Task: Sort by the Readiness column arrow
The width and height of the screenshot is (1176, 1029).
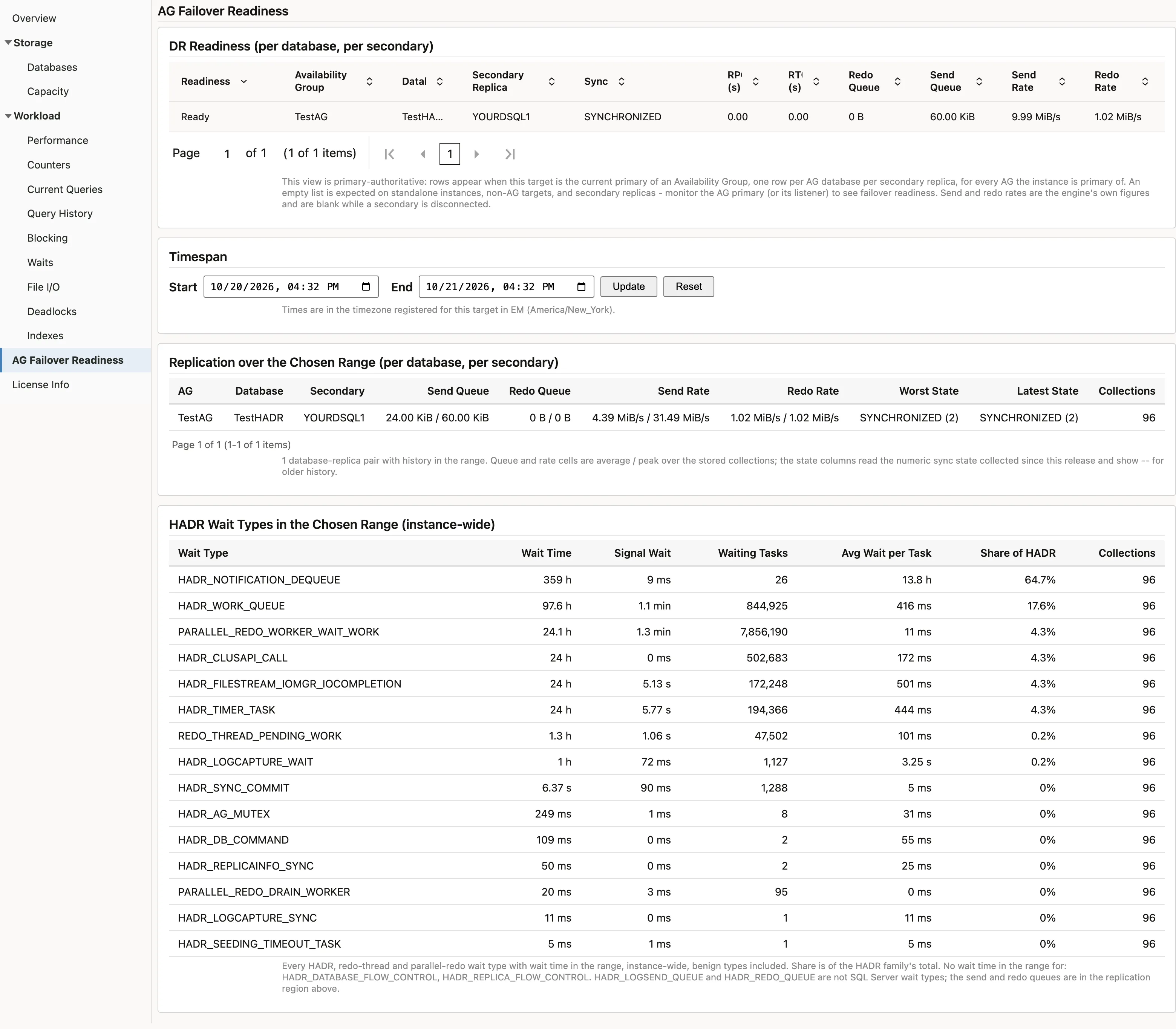Action: [243, 81]
